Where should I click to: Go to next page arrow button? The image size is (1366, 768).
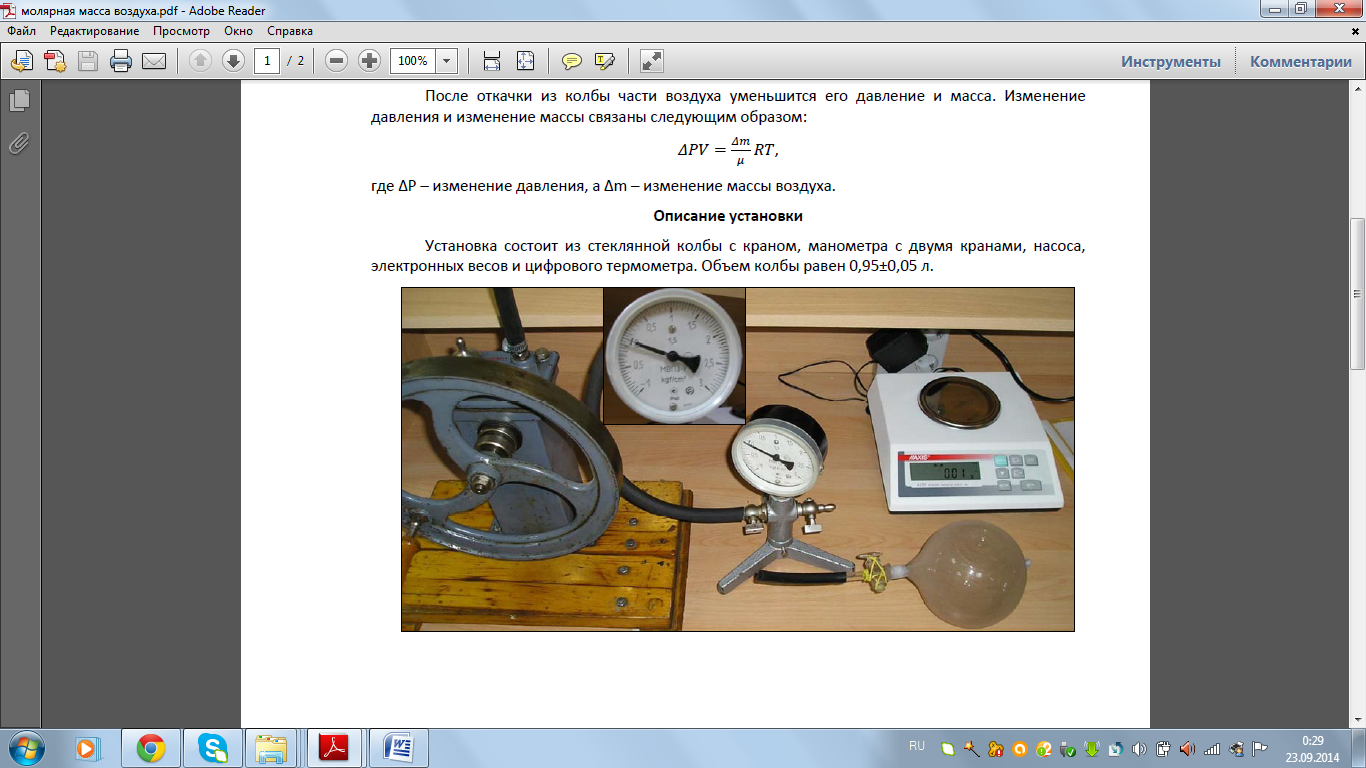tap(233, 61)
